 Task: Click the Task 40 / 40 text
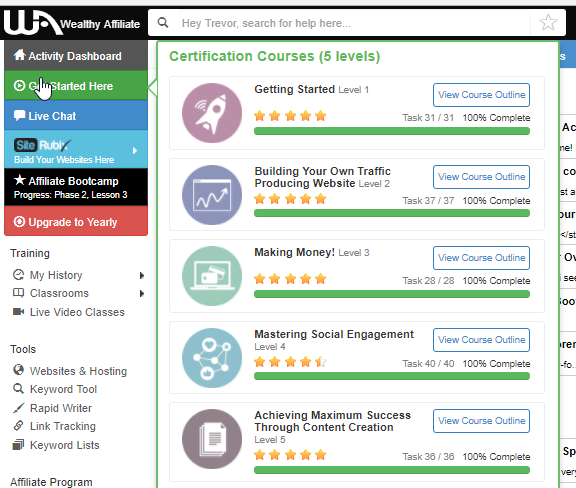point(428,363)
